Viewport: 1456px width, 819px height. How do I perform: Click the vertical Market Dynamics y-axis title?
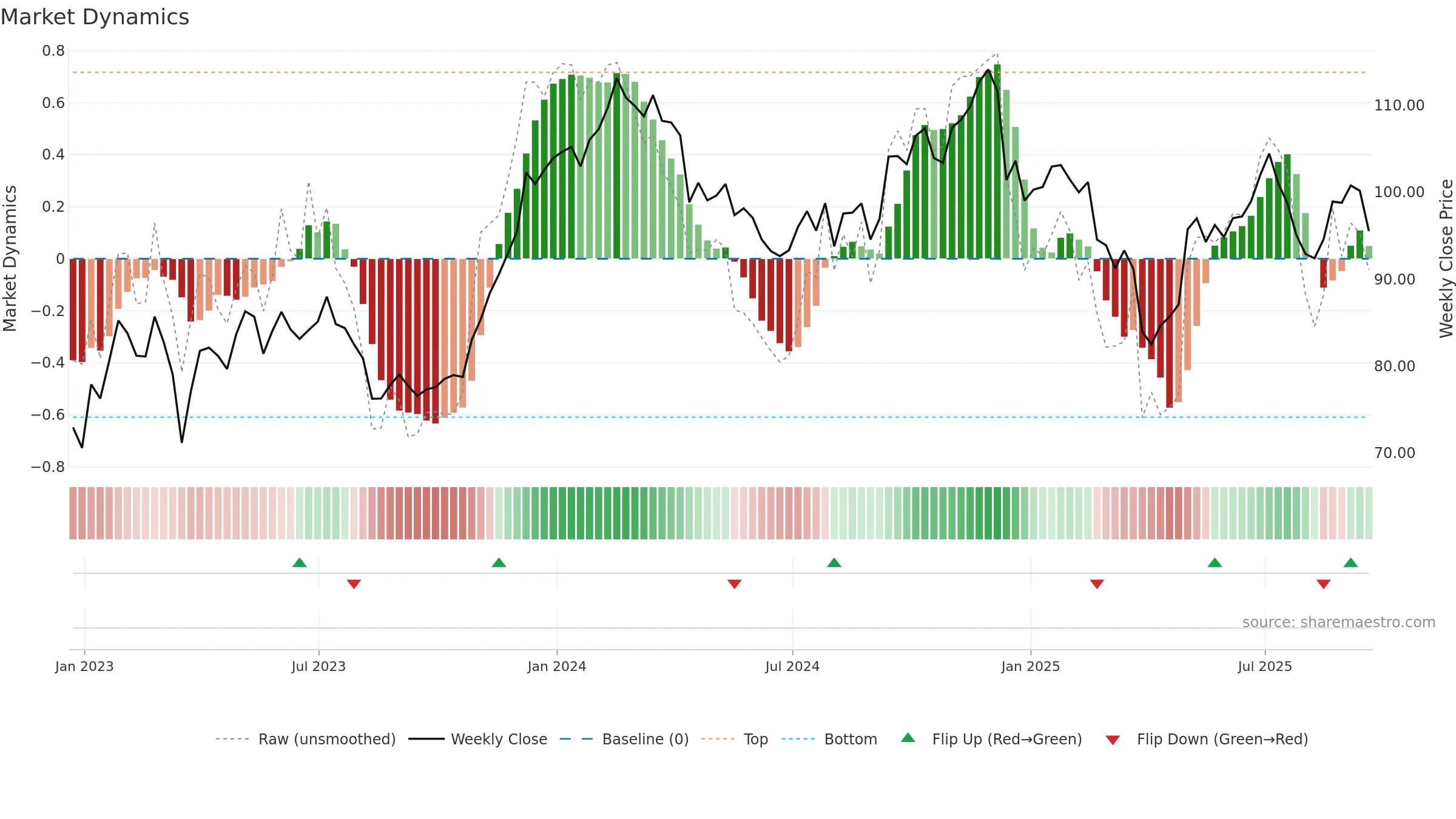click(10, 258)
